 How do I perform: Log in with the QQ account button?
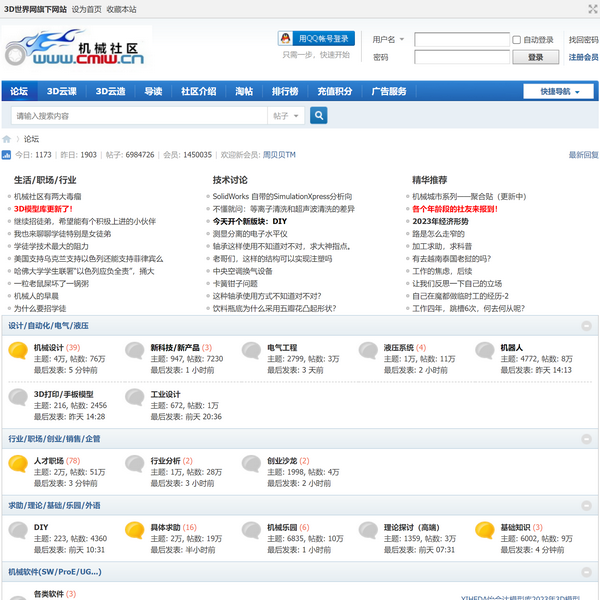316,38
